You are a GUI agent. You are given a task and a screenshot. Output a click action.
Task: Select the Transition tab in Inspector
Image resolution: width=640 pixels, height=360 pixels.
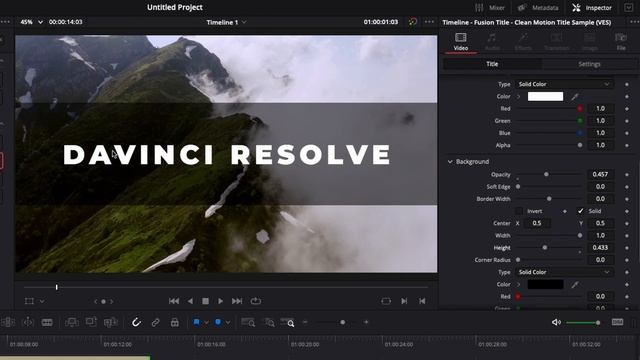coord(556,42)
